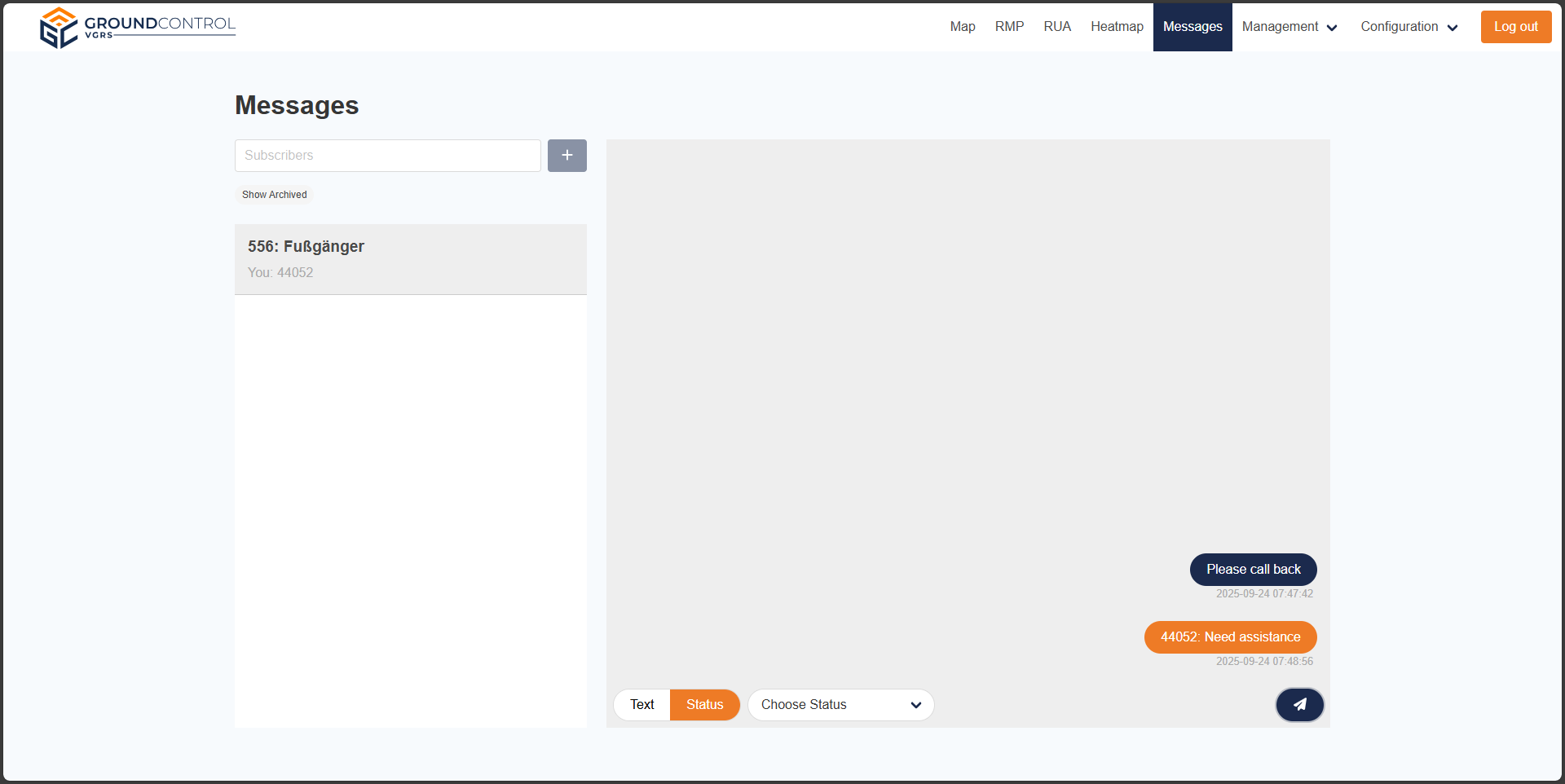Open the Heatmap view
This screenshot has width=1565, height=784.
click(x=1117, y=27)
